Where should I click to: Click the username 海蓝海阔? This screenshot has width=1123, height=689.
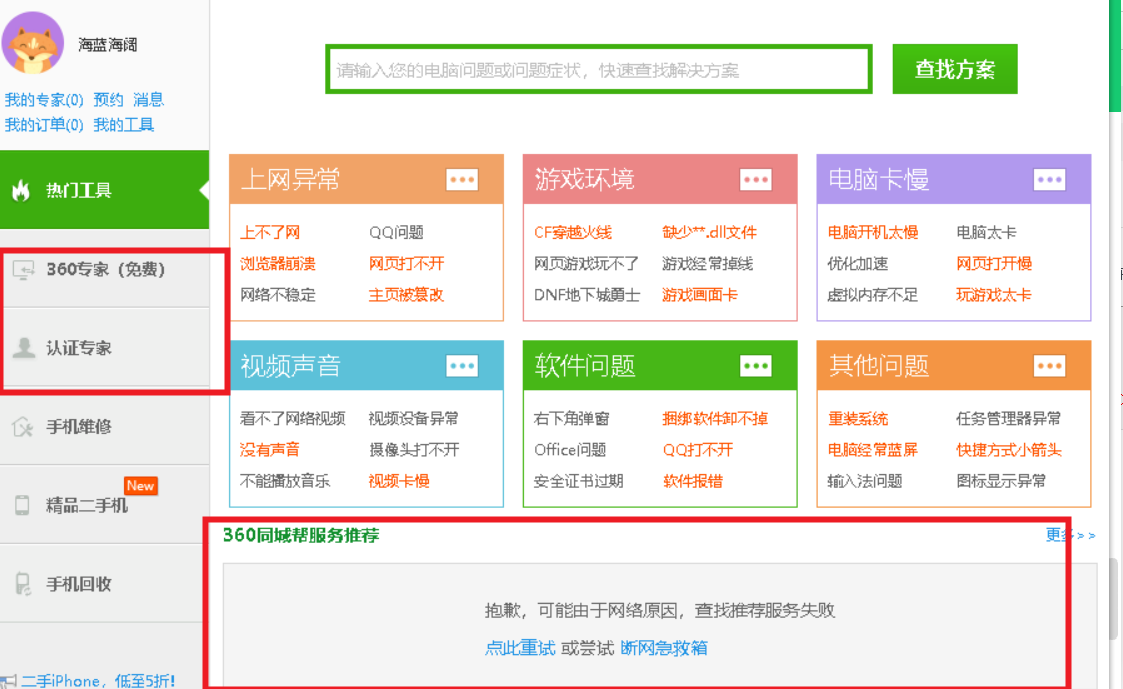coord(107,44)
